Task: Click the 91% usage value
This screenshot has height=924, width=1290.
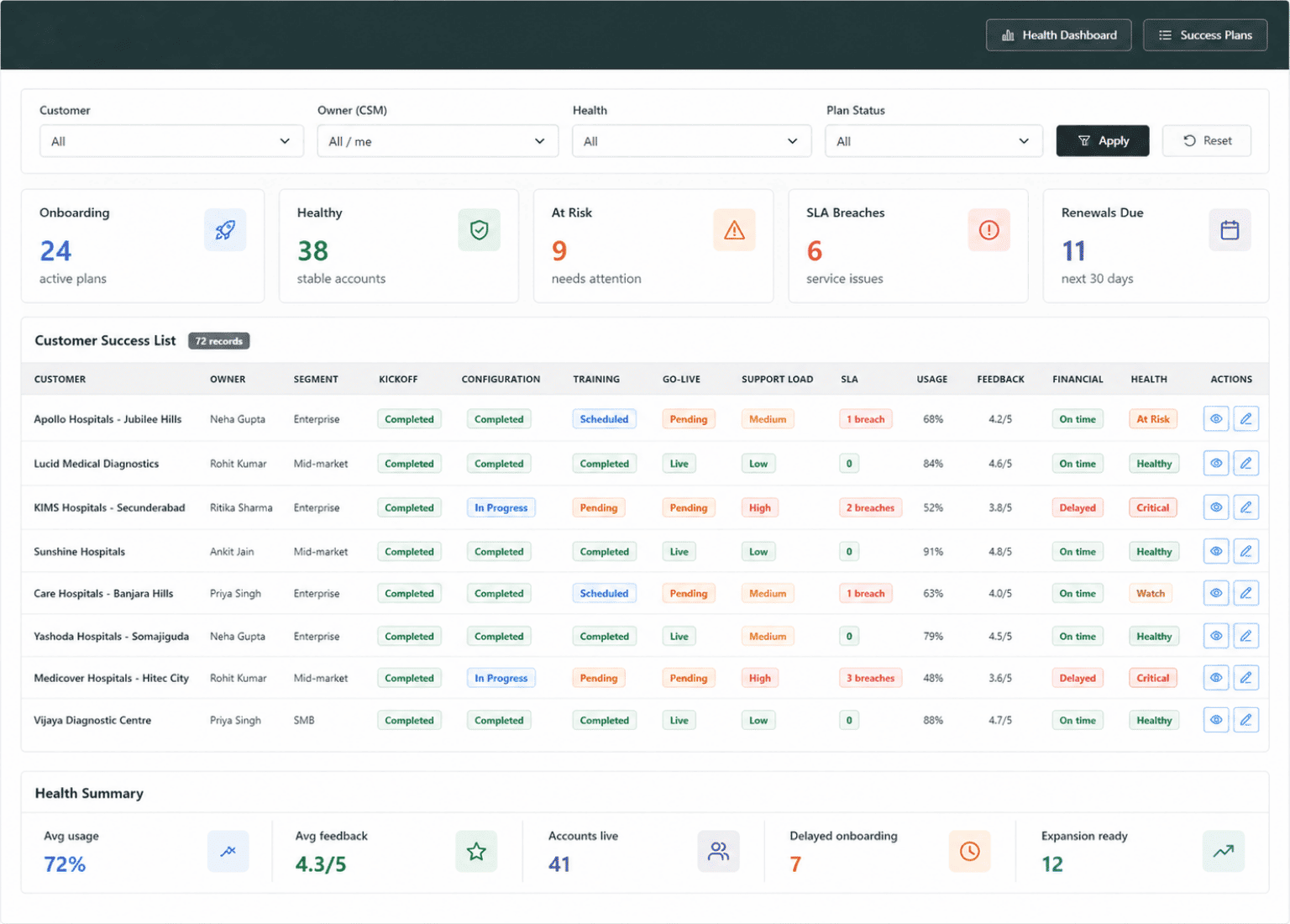Action: click(933, 552)
